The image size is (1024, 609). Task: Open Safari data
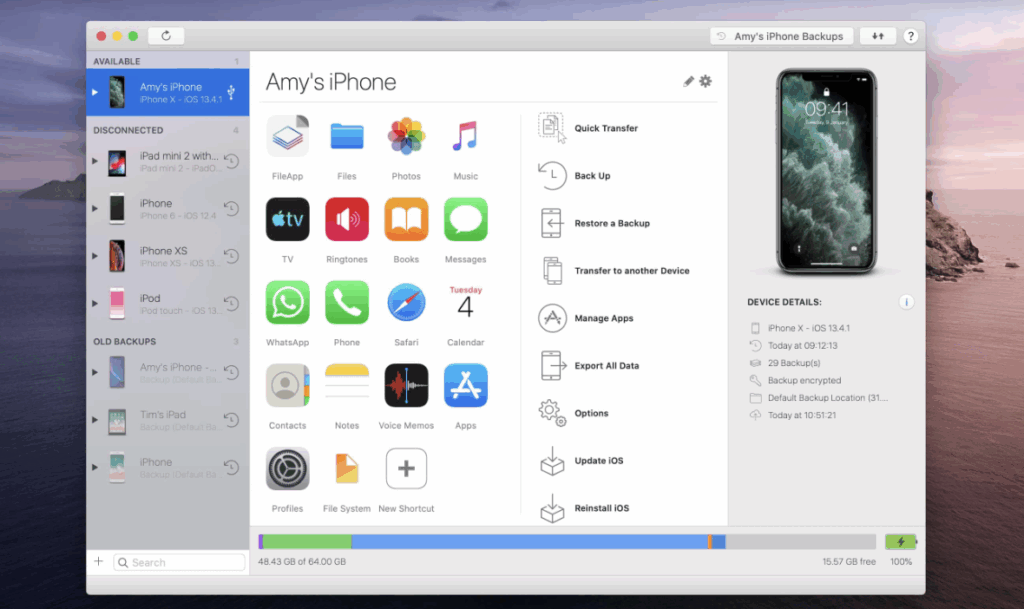pos(406,302)
